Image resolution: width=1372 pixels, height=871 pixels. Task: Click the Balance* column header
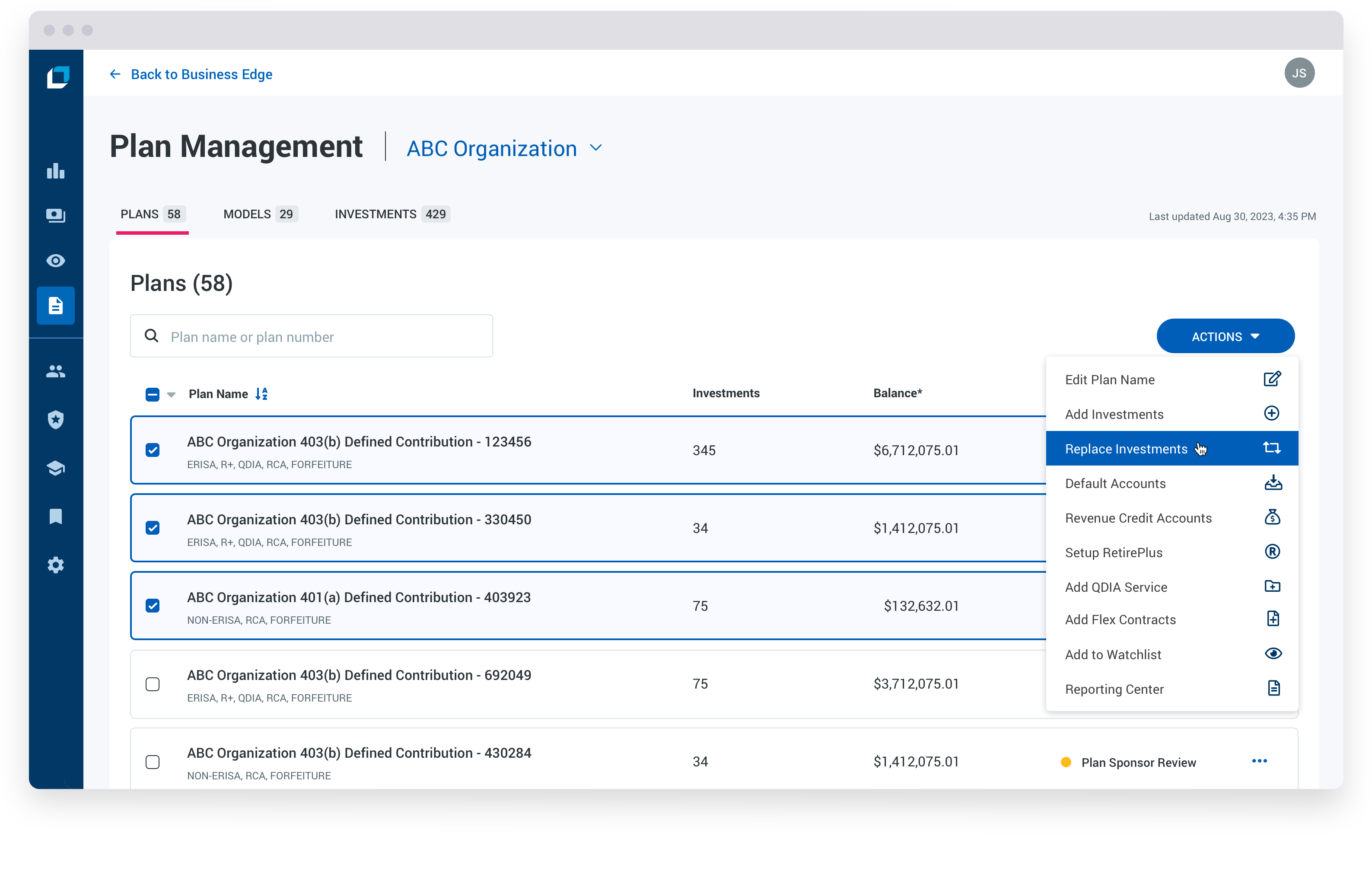coord(898,393)
